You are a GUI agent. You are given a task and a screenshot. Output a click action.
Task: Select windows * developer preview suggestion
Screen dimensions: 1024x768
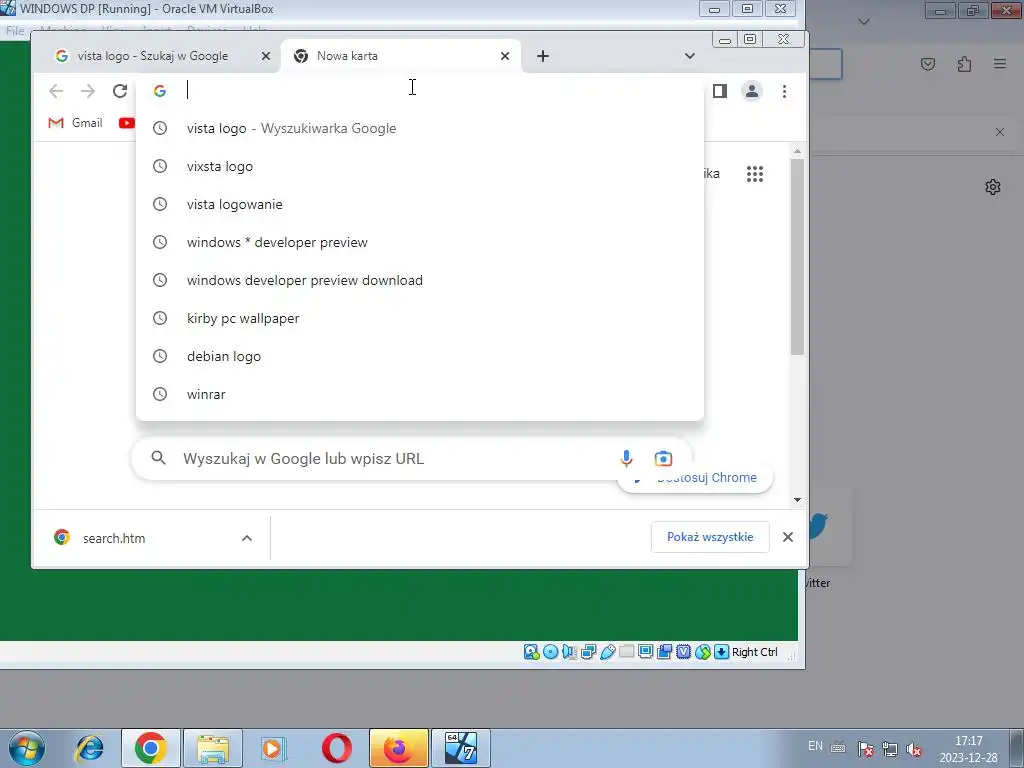pyautogui.click(x=420, y=242)
